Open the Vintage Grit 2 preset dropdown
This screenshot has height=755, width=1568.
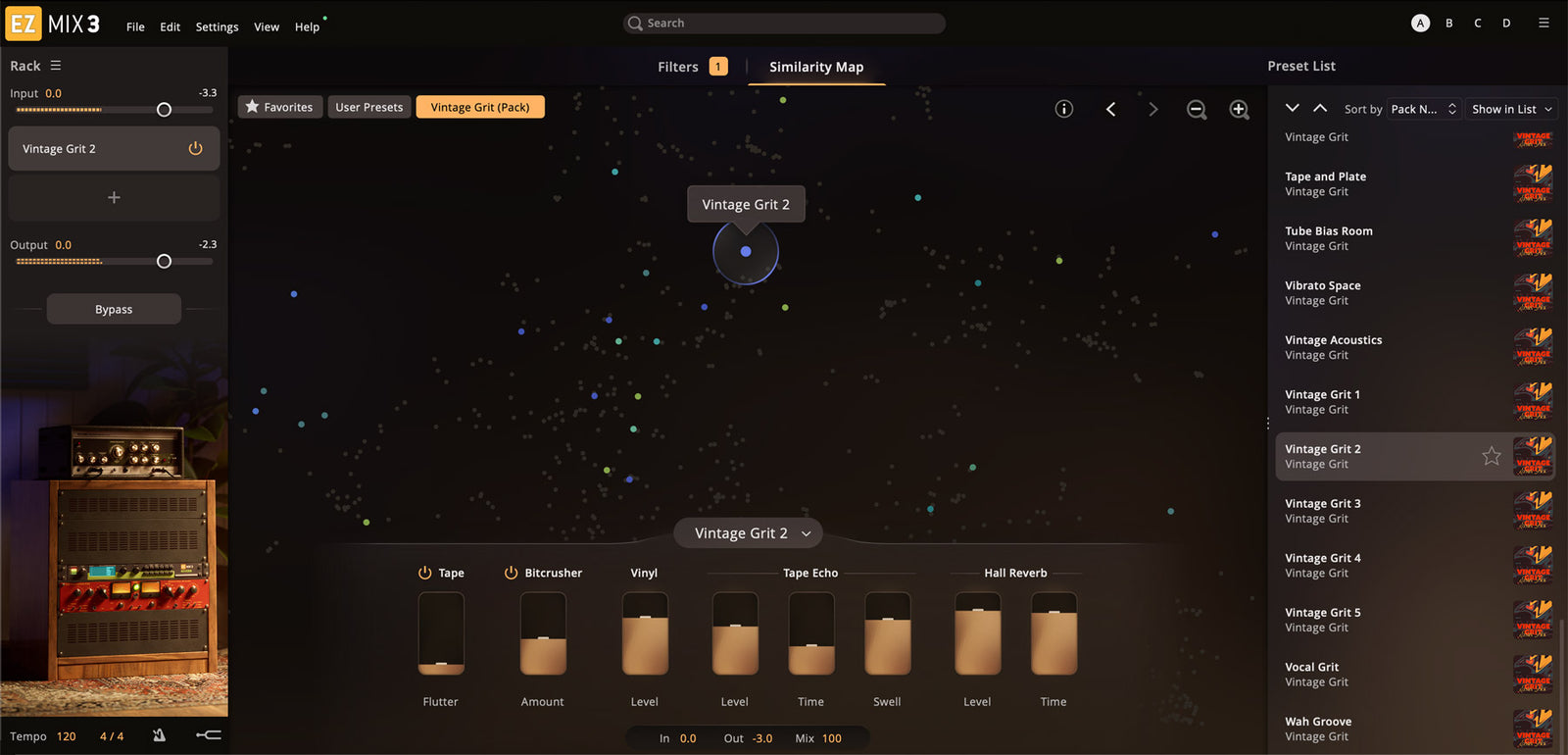(748, 533)
